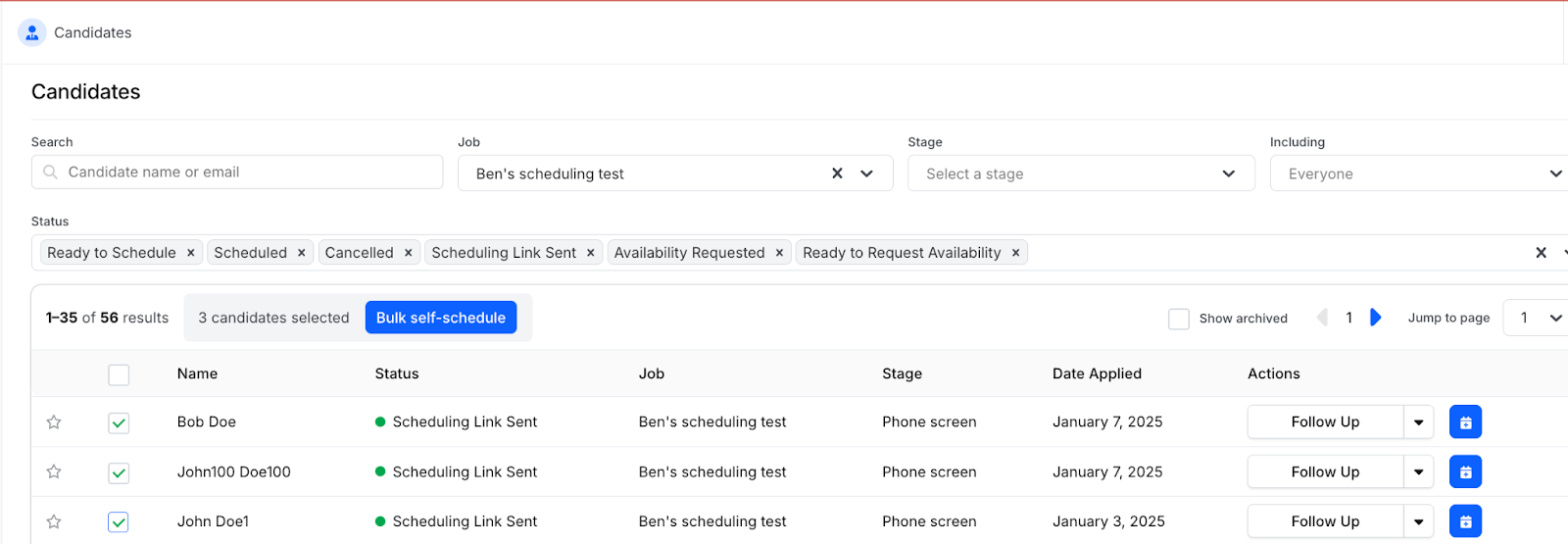
Task: Enable the Show archived checkbox
Action: pos(1179,319)
